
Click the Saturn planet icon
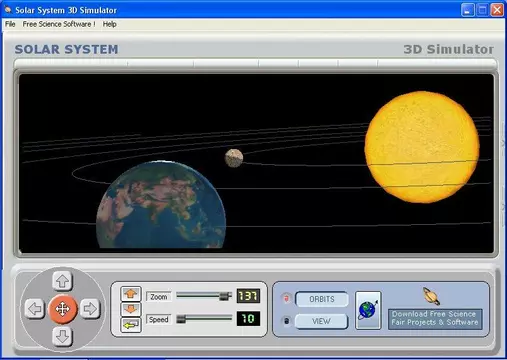(x=431, y=296)
